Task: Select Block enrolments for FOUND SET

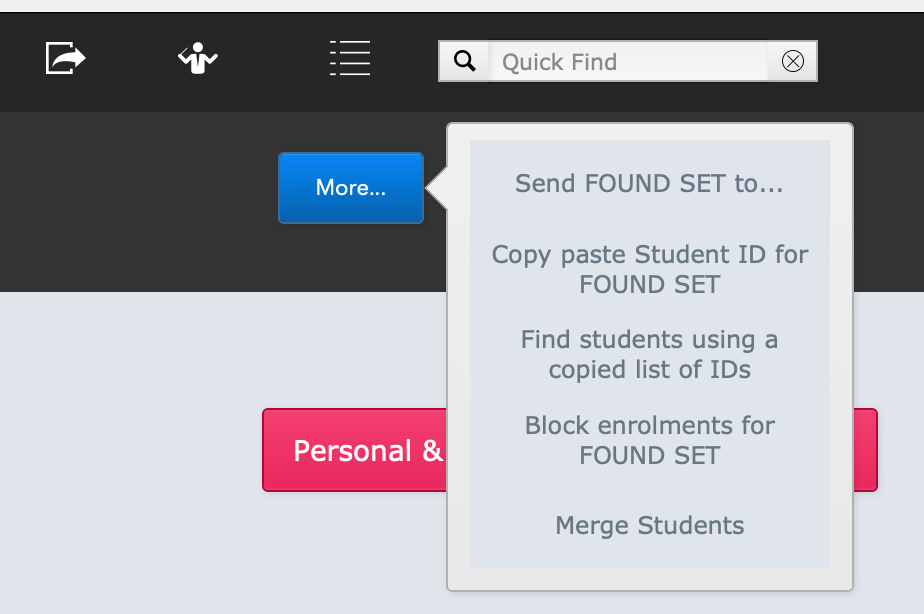Action: 649,440
